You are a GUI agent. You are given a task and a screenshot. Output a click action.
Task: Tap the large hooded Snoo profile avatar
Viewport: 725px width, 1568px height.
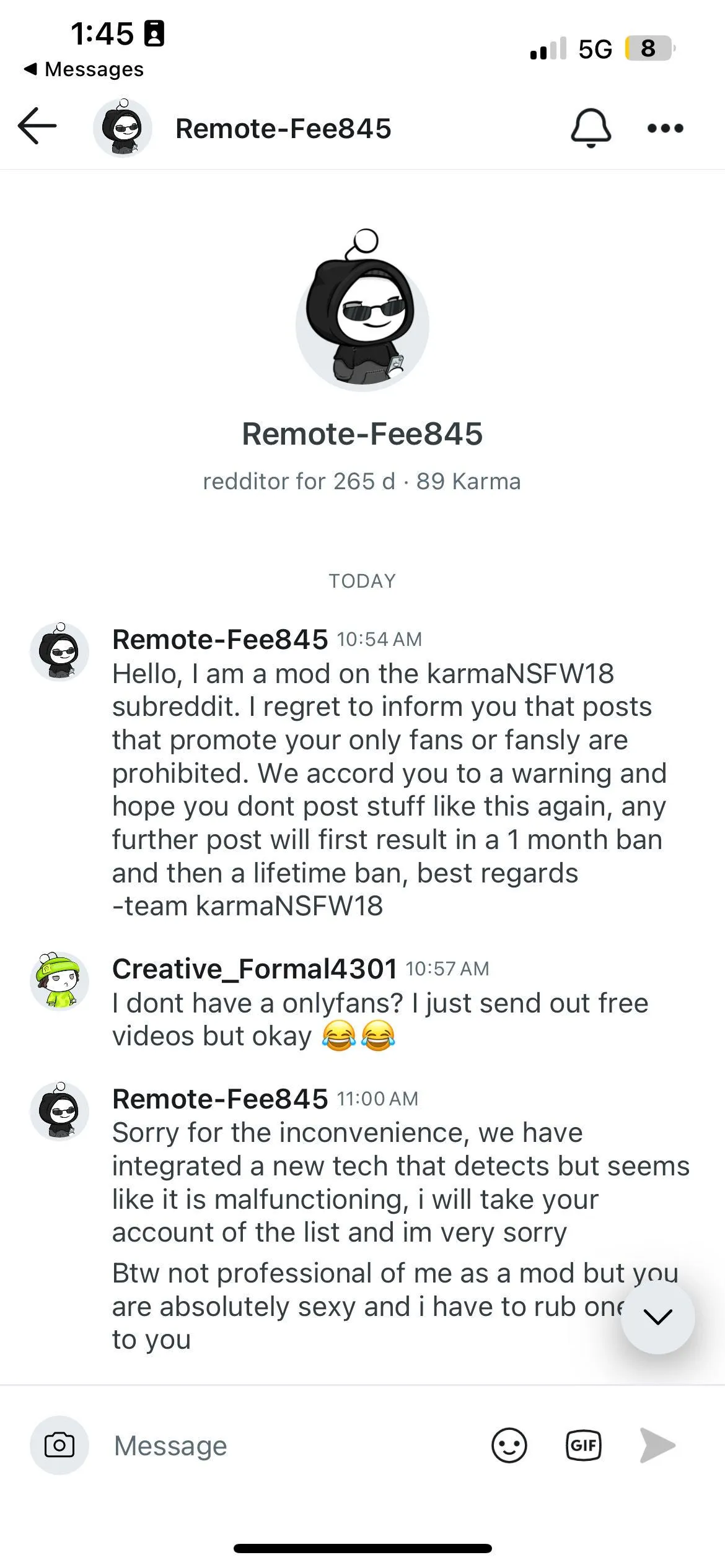click(362, 314)
